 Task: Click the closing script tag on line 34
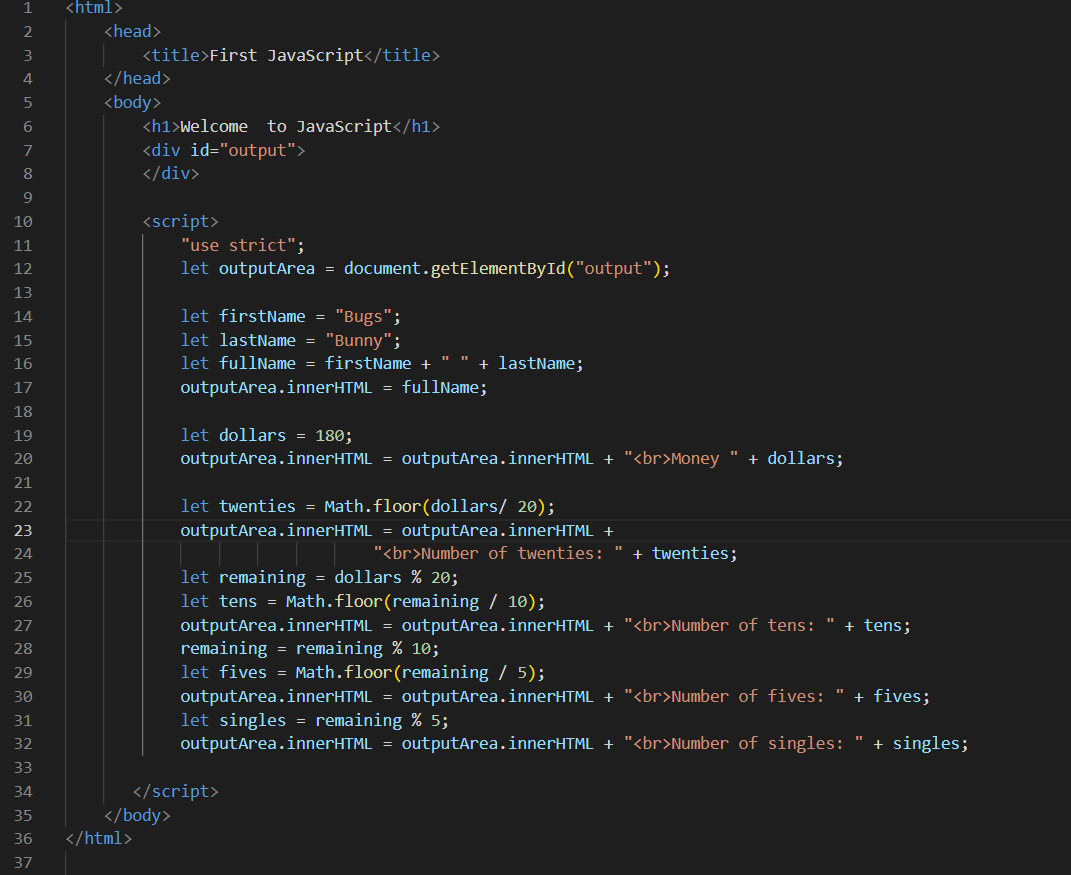[176, 791]
